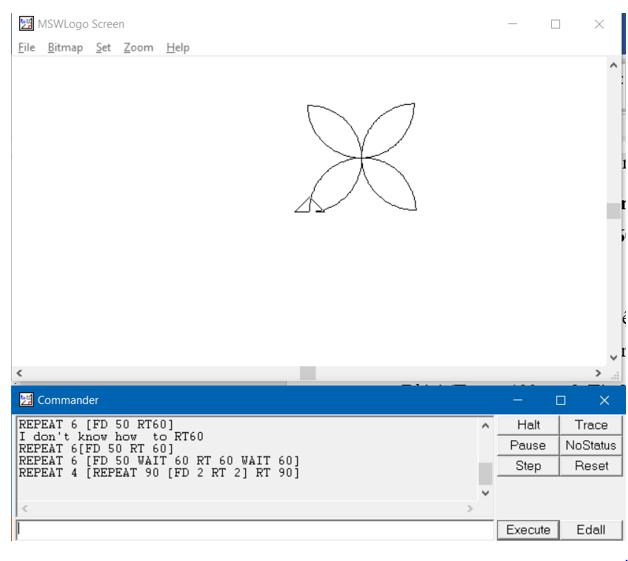
Task: Click the command input box
Action: [x=250, y=531]
